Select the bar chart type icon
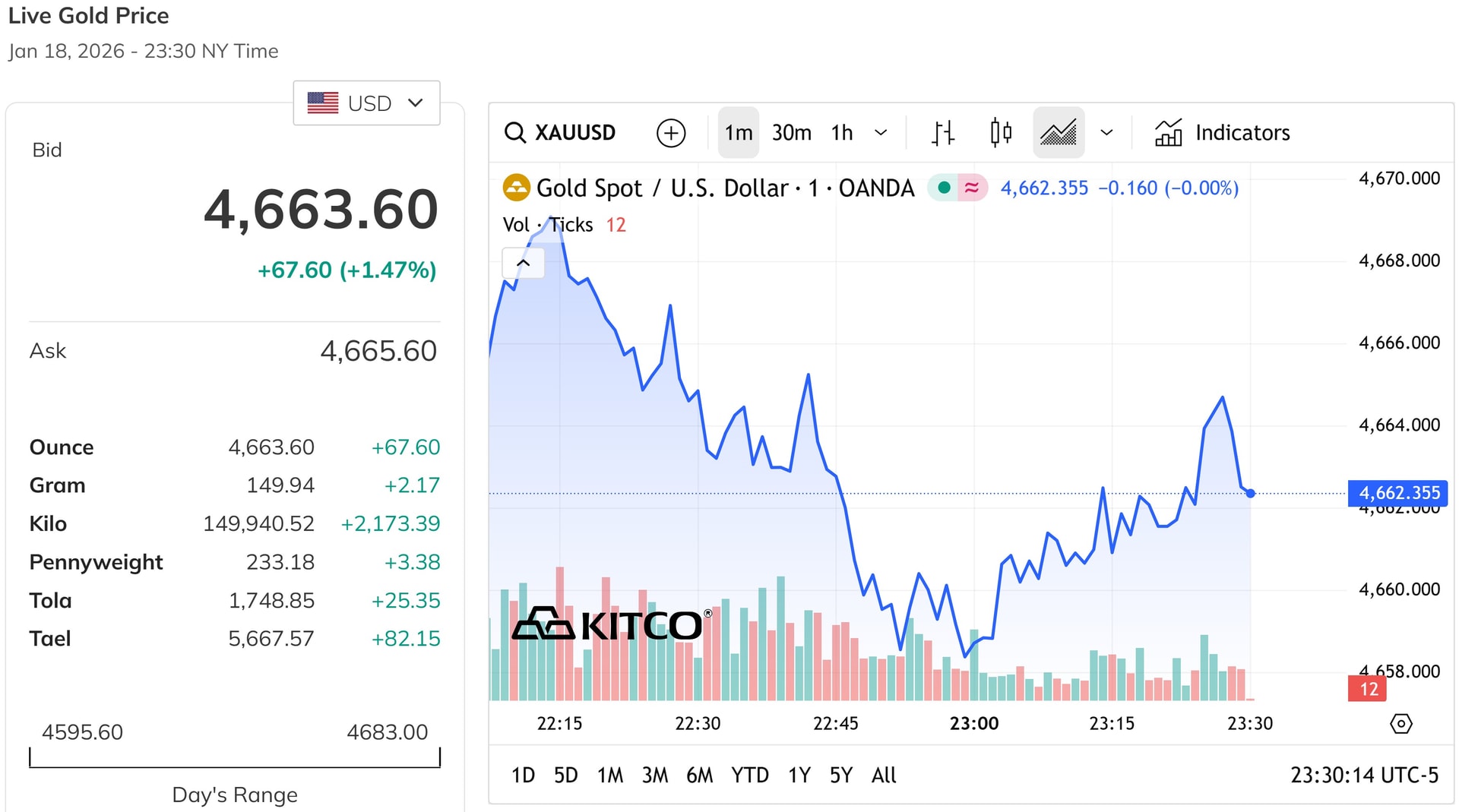Image resolution: width=1459 pixels, height=812 pixels. pyautogui.click(x=942, y=132)
